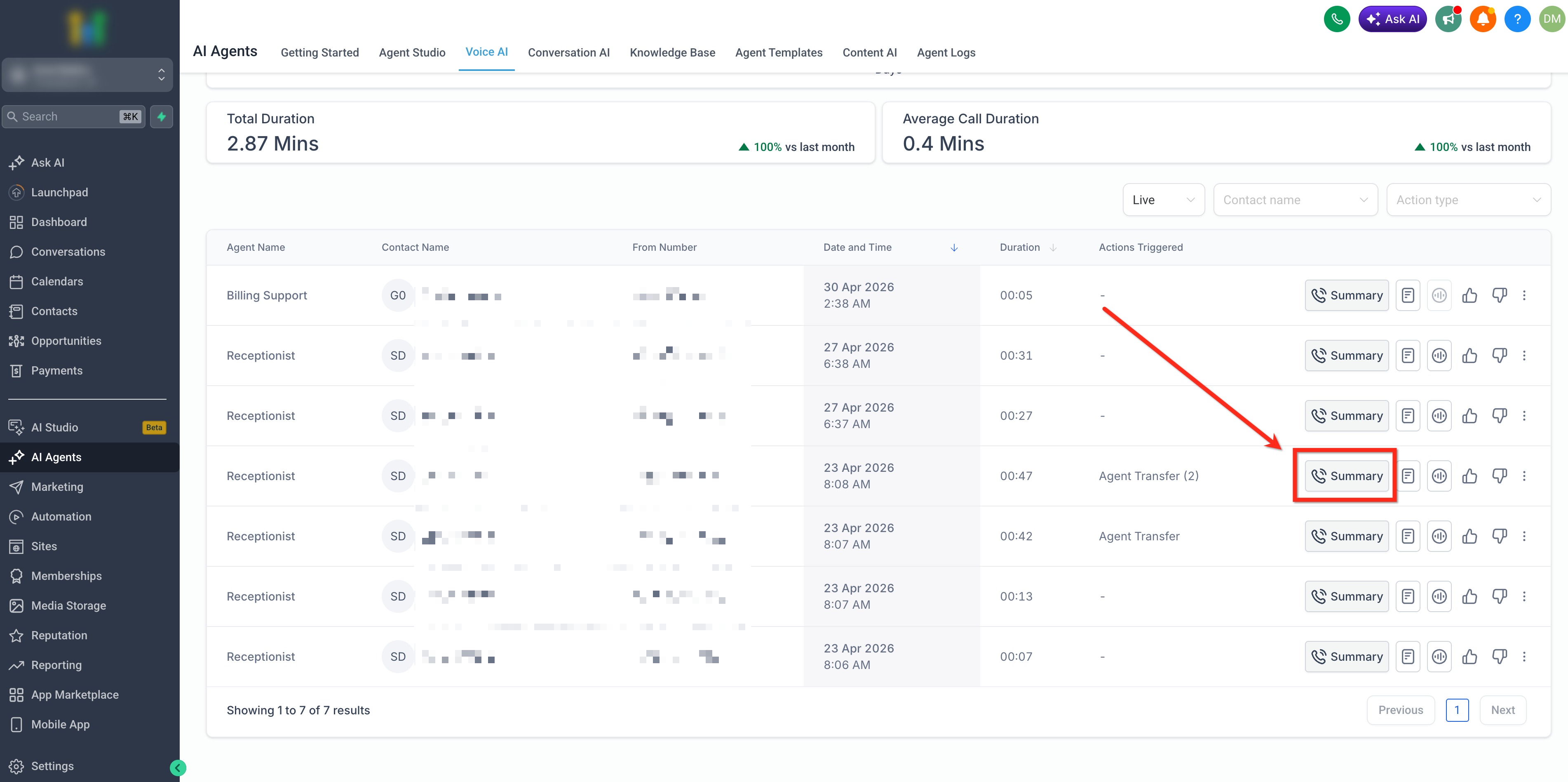This screenshot has width=1568, height=782.
Task: Expand the Contact name dropdown
Action: pos(1295,200)
